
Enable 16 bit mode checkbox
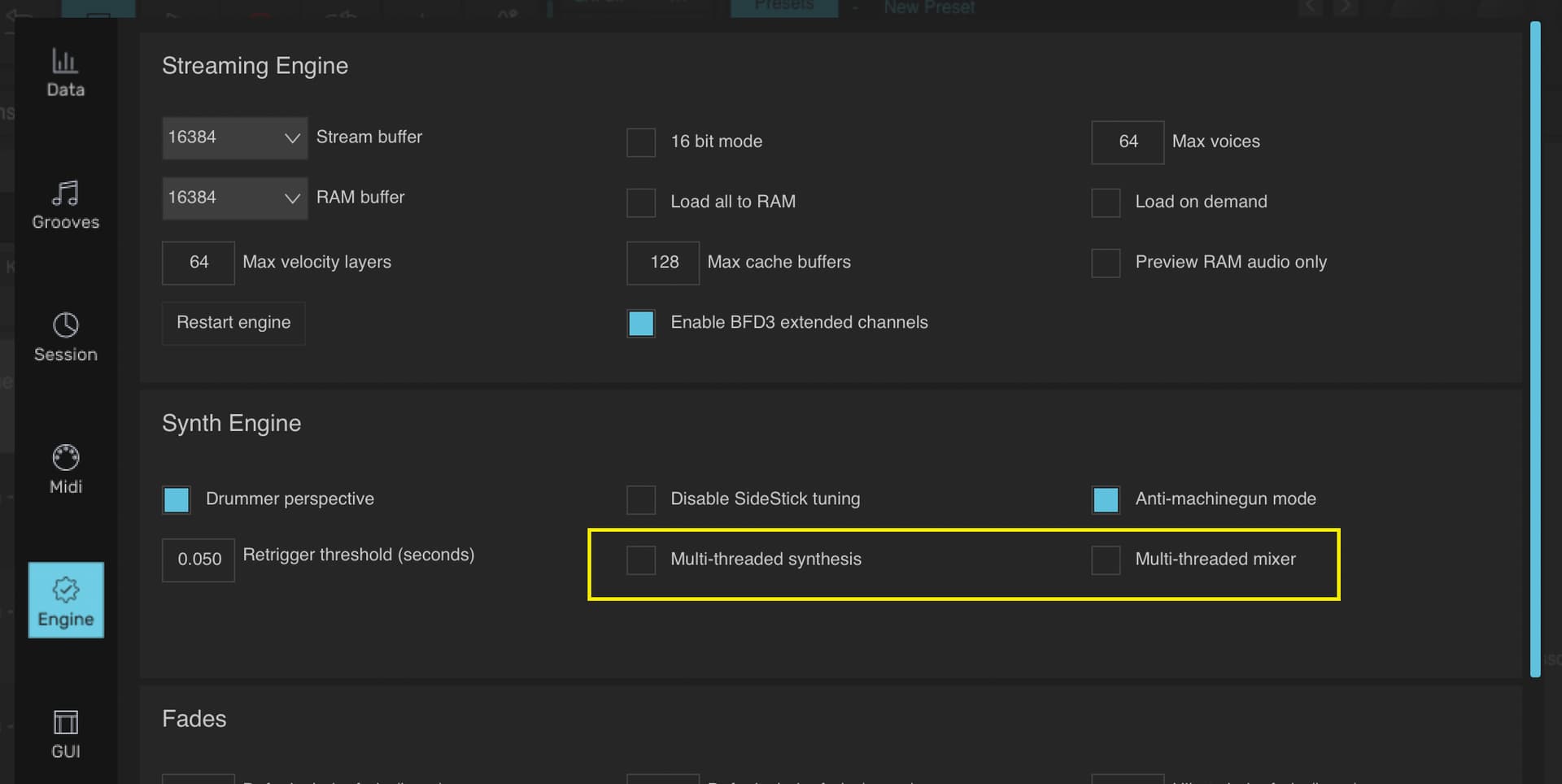pyautogui.click(x=641, y=142)
